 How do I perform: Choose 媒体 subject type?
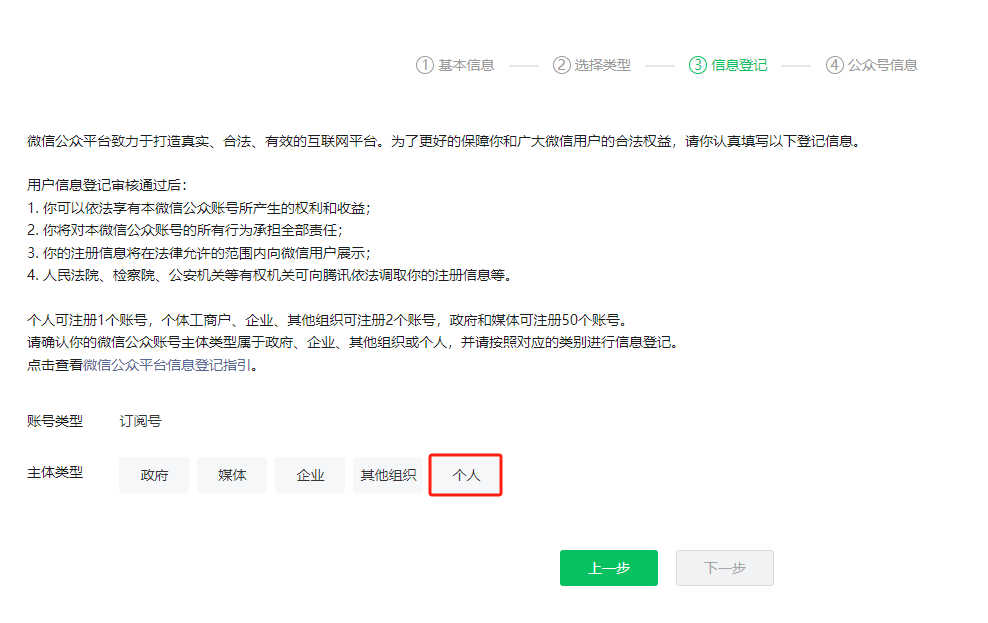(x=232, y=475)
